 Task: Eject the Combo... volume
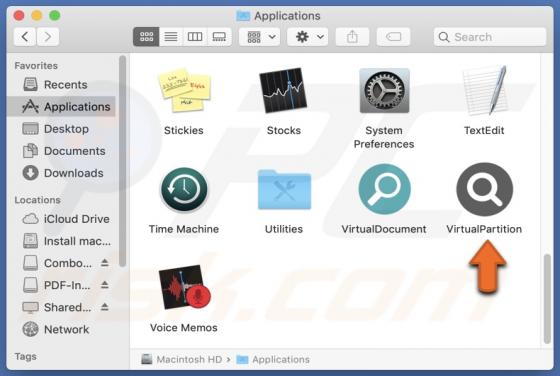[x=104, y=263]
